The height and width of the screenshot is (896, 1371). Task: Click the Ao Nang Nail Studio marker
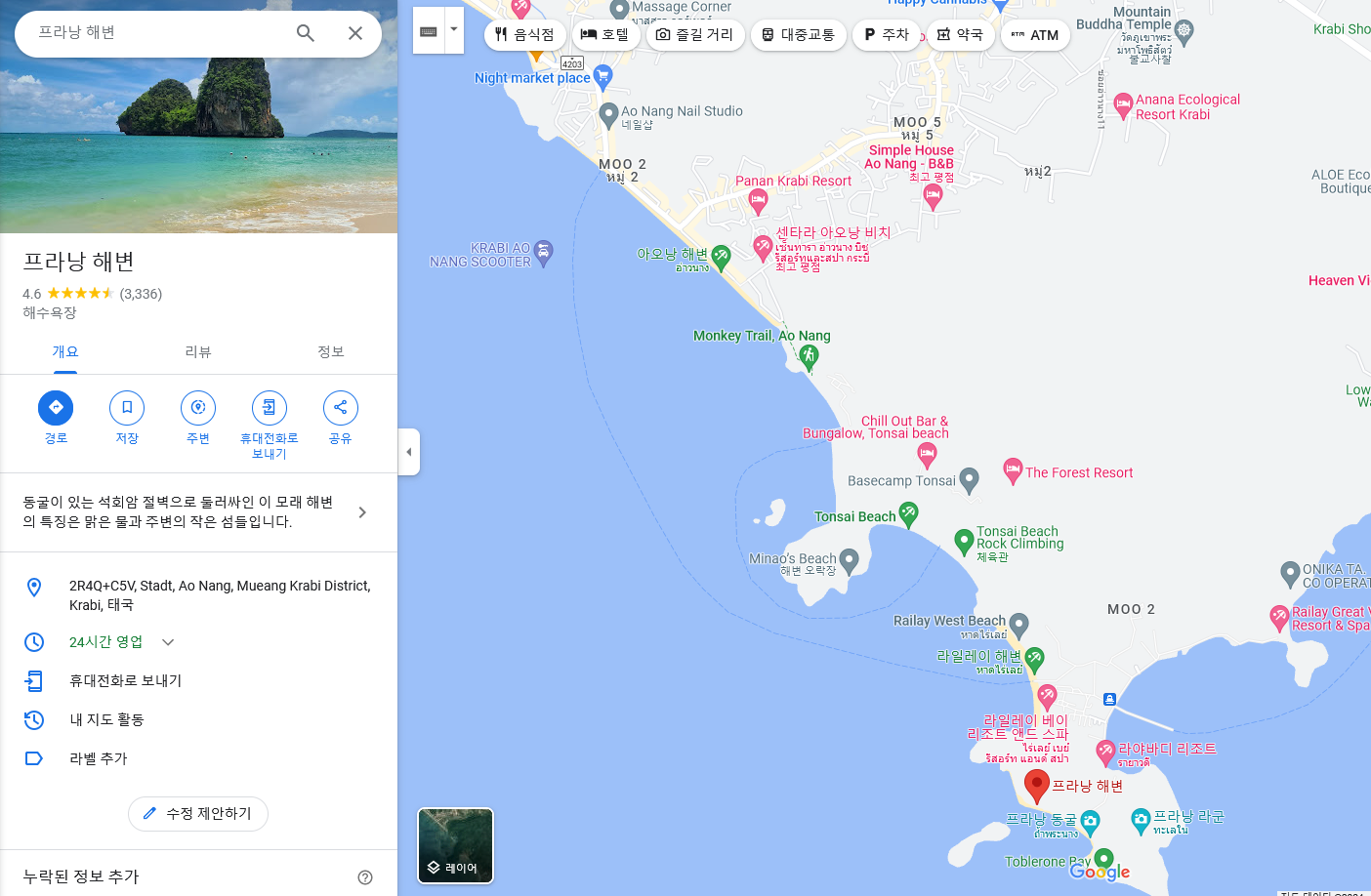[608, 114]
